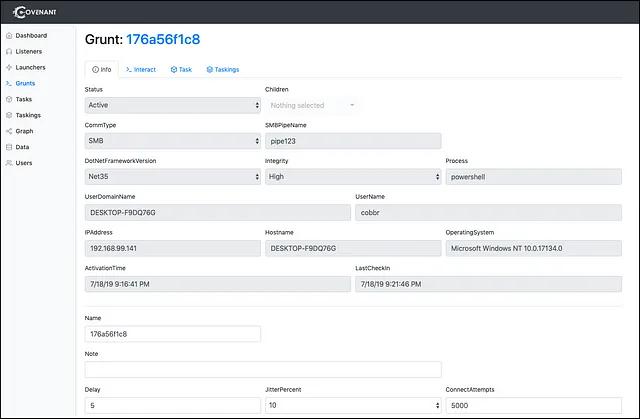Open the JitterPercent dropdown showing 10

tap(353, 406)
